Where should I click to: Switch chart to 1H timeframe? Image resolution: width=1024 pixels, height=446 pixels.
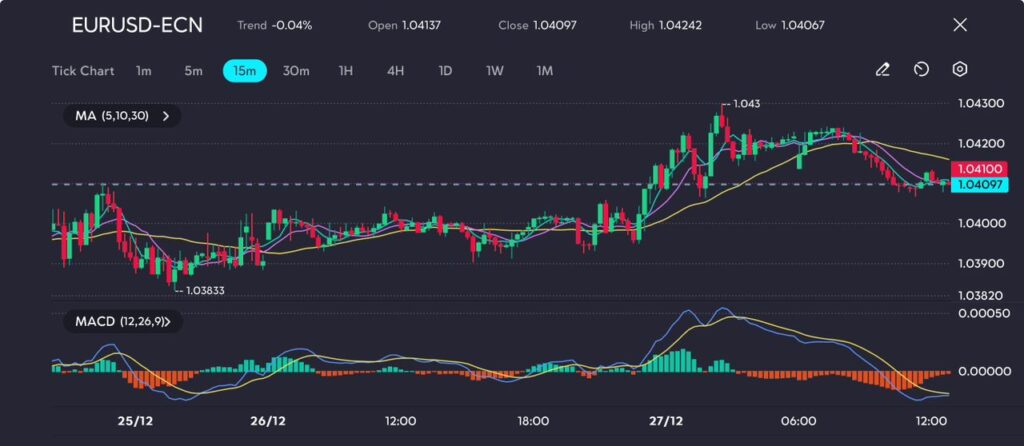[x=346, y=71]
